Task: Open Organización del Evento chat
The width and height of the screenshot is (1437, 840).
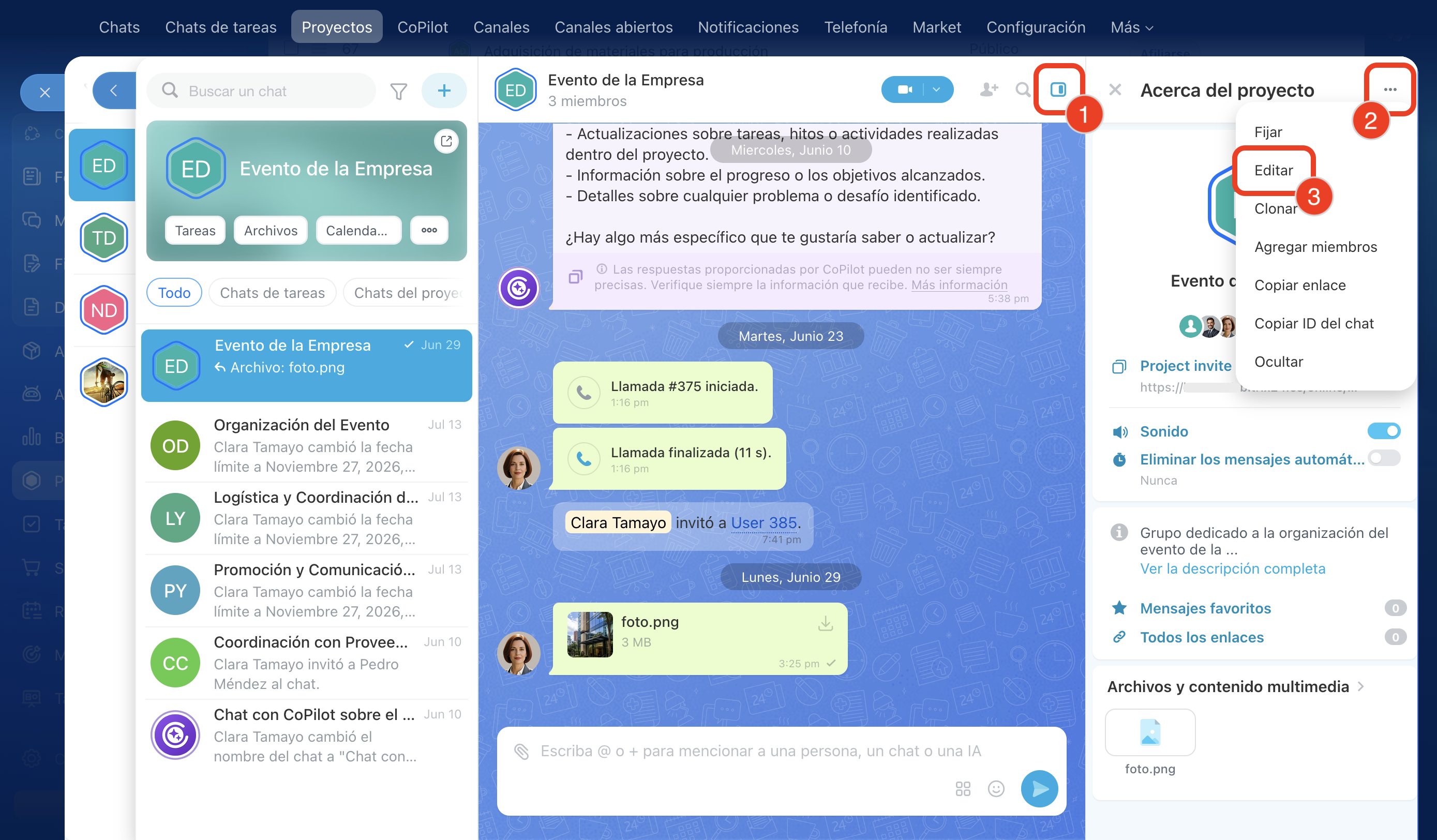Action: [307, 445]
